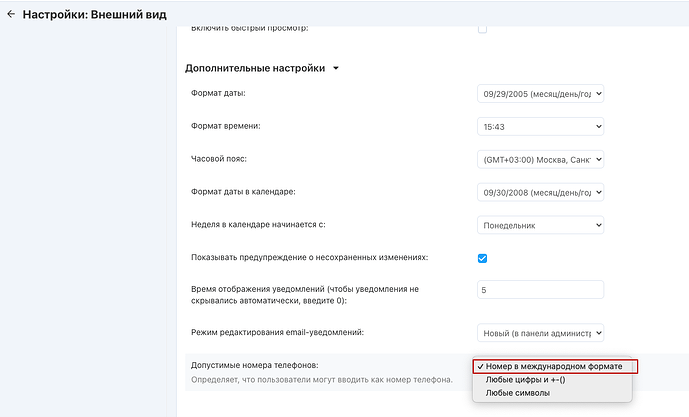Collapse the Дополнительные настройки section arrow
This screenshot has width=689, height=417.
(x=336, y=69)
